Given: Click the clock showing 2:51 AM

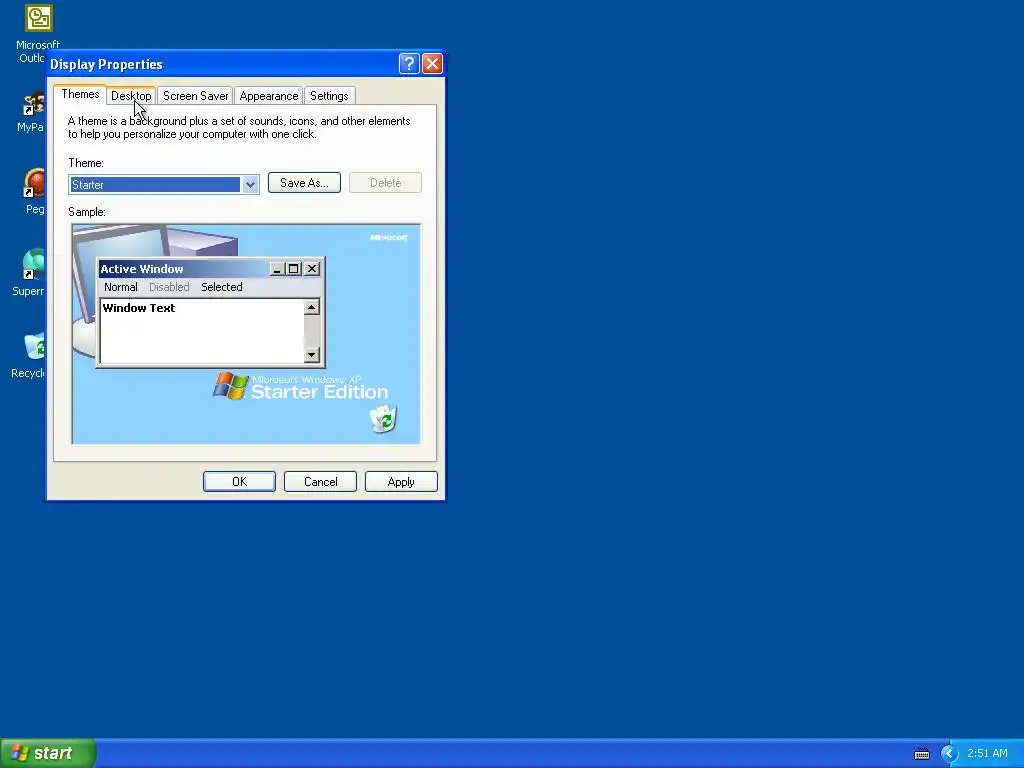Looking at the screenshot, I should tap(987, 753).
